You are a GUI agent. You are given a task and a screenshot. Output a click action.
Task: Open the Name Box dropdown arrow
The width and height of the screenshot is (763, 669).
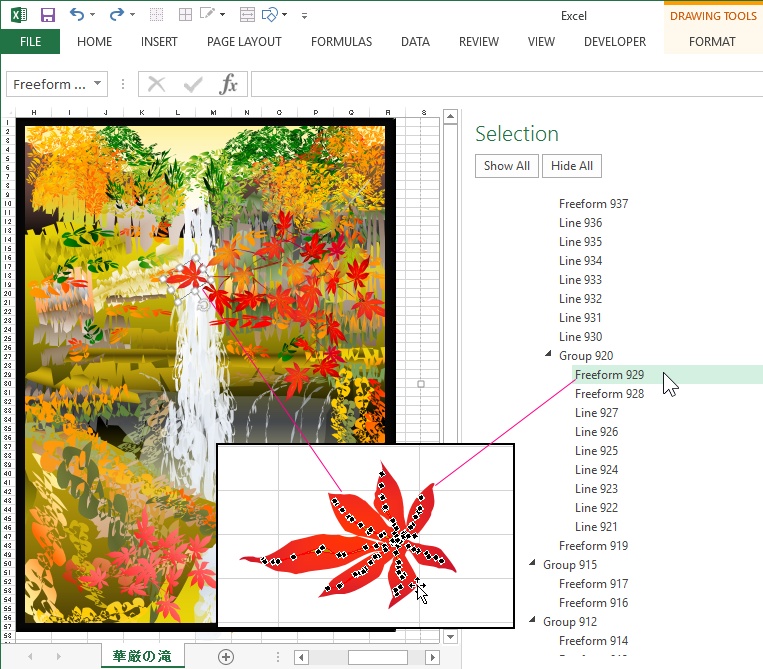pyautogui.click(x=97, y=85)
